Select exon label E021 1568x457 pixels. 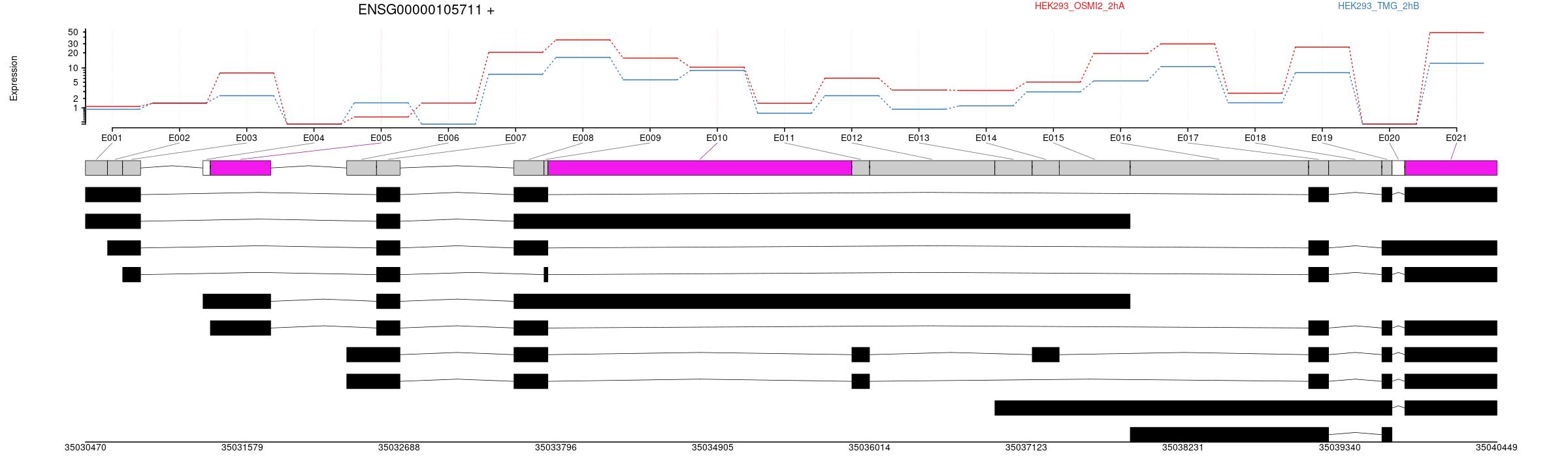pyautogui.click(x=1456, y=138)
